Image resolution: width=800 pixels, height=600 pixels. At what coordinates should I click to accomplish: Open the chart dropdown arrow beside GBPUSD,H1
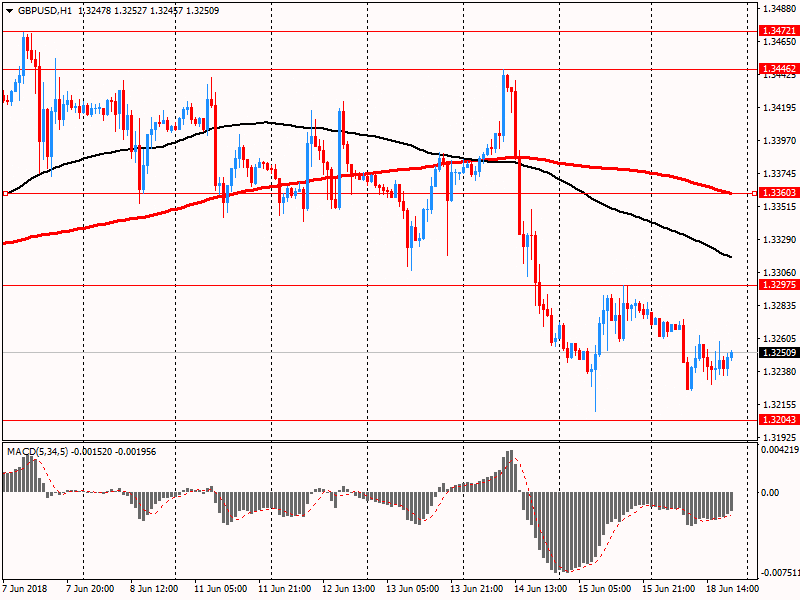[x=9, y=11]
